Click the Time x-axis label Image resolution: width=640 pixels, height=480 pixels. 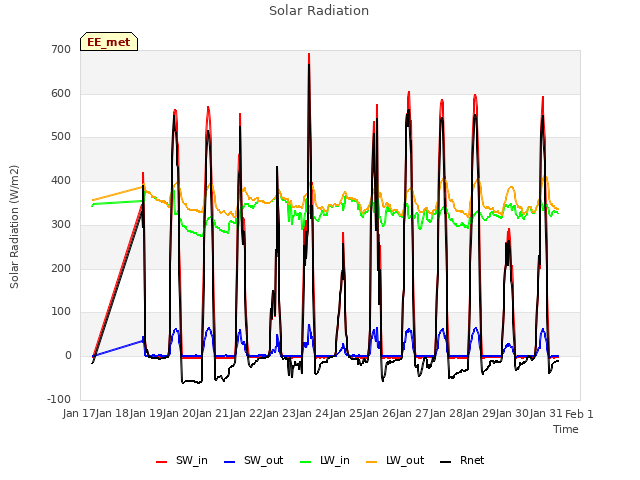click(x=566, y=429)
